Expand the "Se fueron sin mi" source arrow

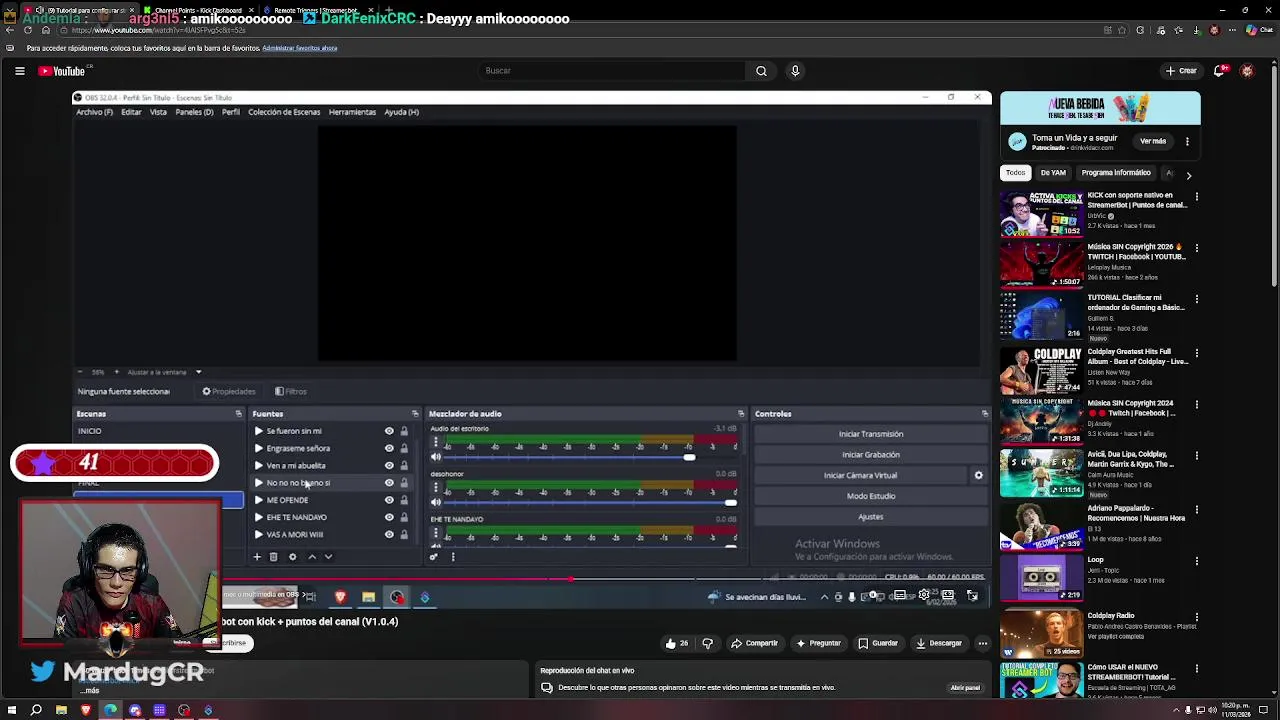(x=258, y=431)
